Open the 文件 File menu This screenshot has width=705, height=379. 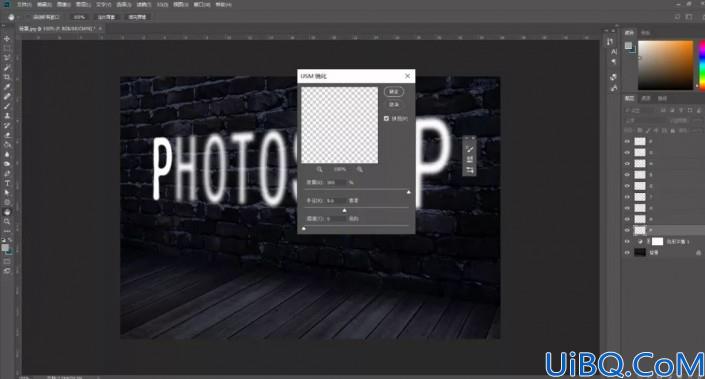[x=24, y=4]
